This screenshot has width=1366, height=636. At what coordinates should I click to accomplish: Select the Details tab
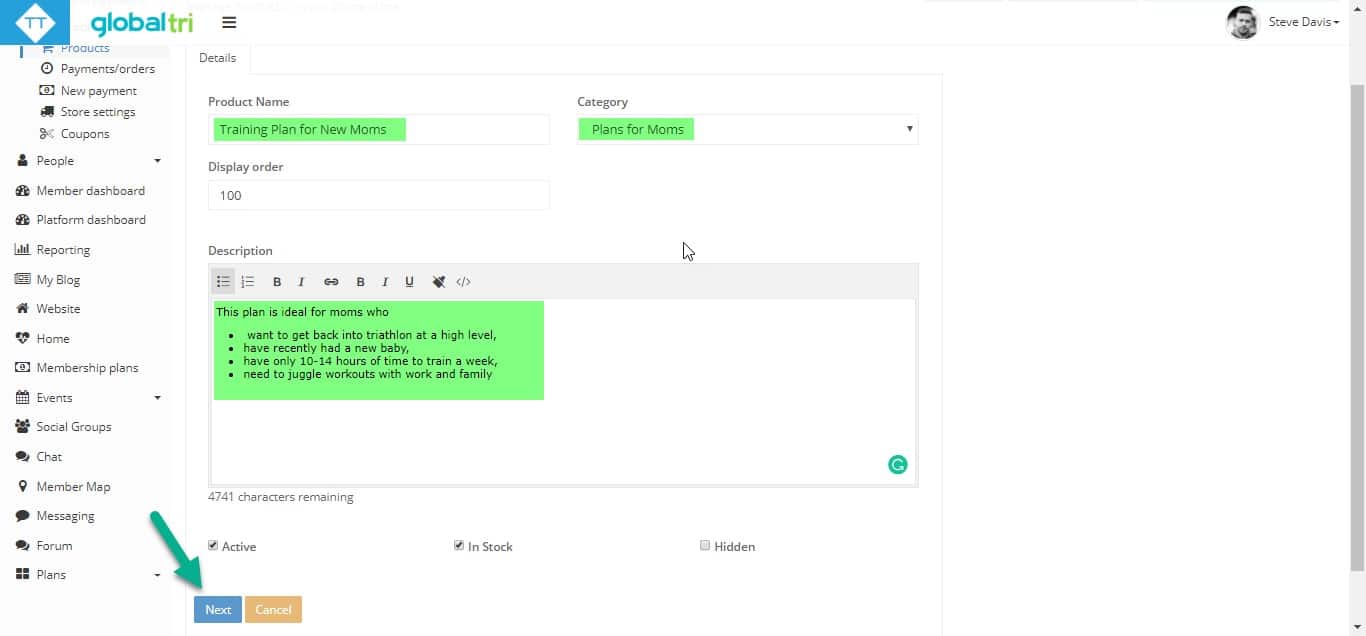217,58
